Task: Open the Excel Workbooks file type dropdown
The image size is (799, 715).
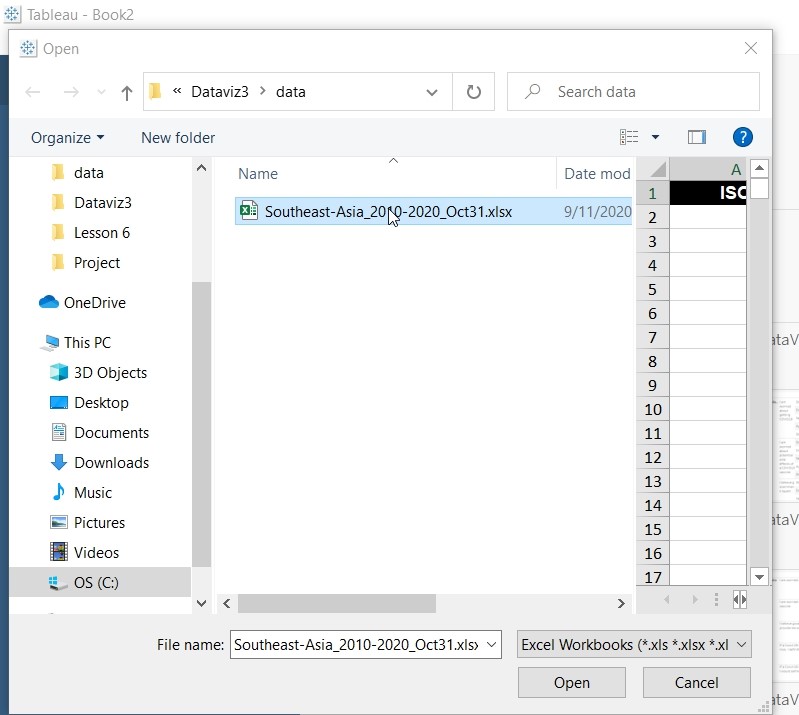Action: click(x=634, y=645)
